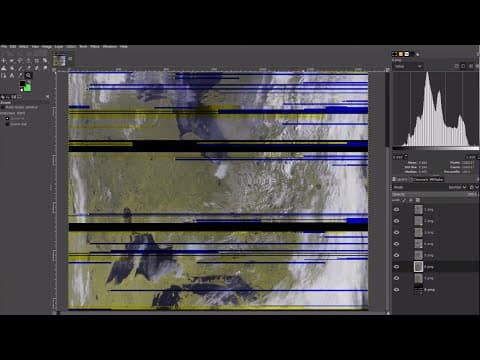Open Fonts dock tab icon
480x360 pixels.
[x=407, y=54]
